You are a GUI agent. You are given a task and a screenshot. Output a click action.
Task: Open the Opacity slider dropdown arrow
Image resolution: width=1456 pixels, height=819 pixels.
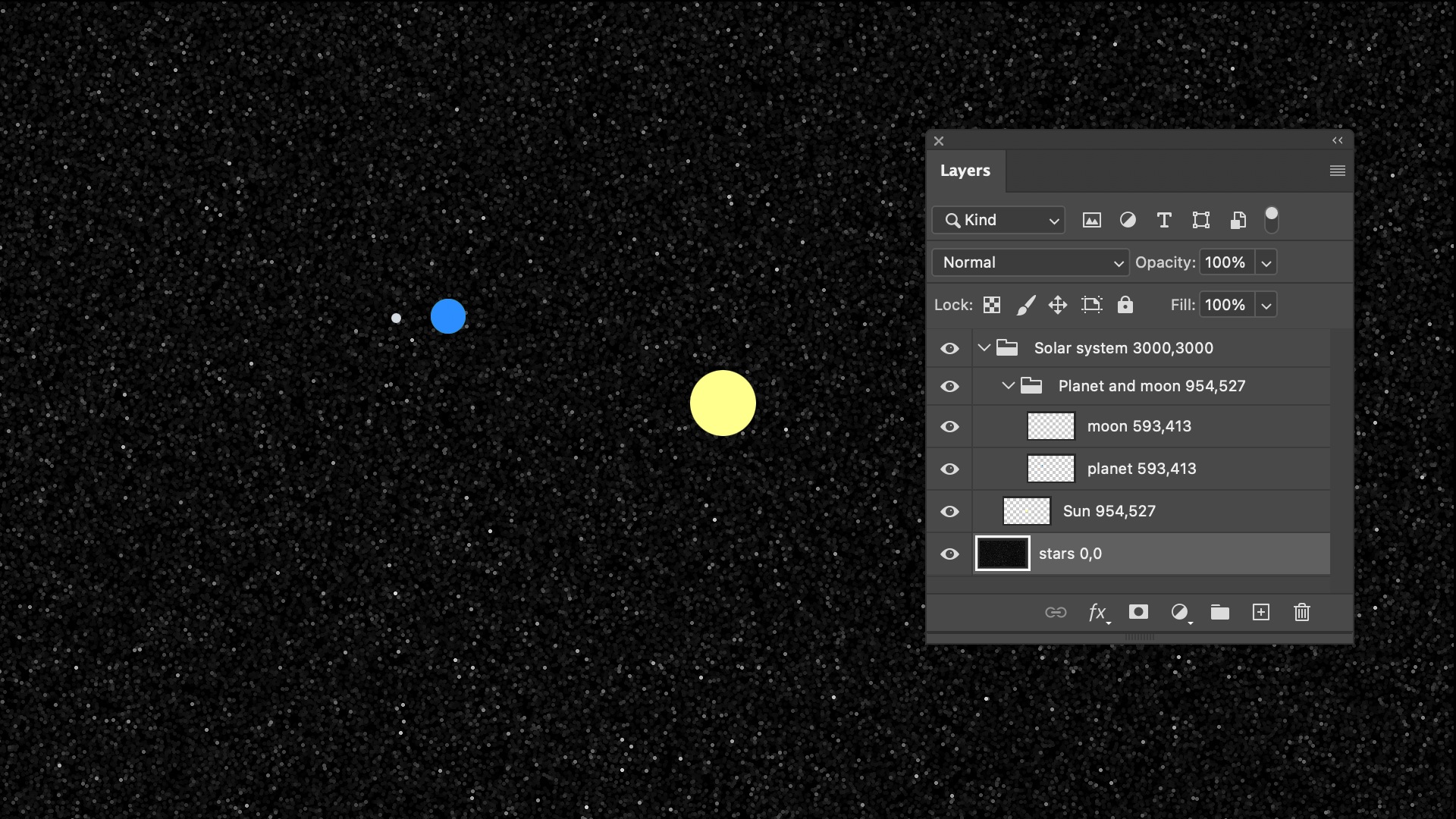1266,262
